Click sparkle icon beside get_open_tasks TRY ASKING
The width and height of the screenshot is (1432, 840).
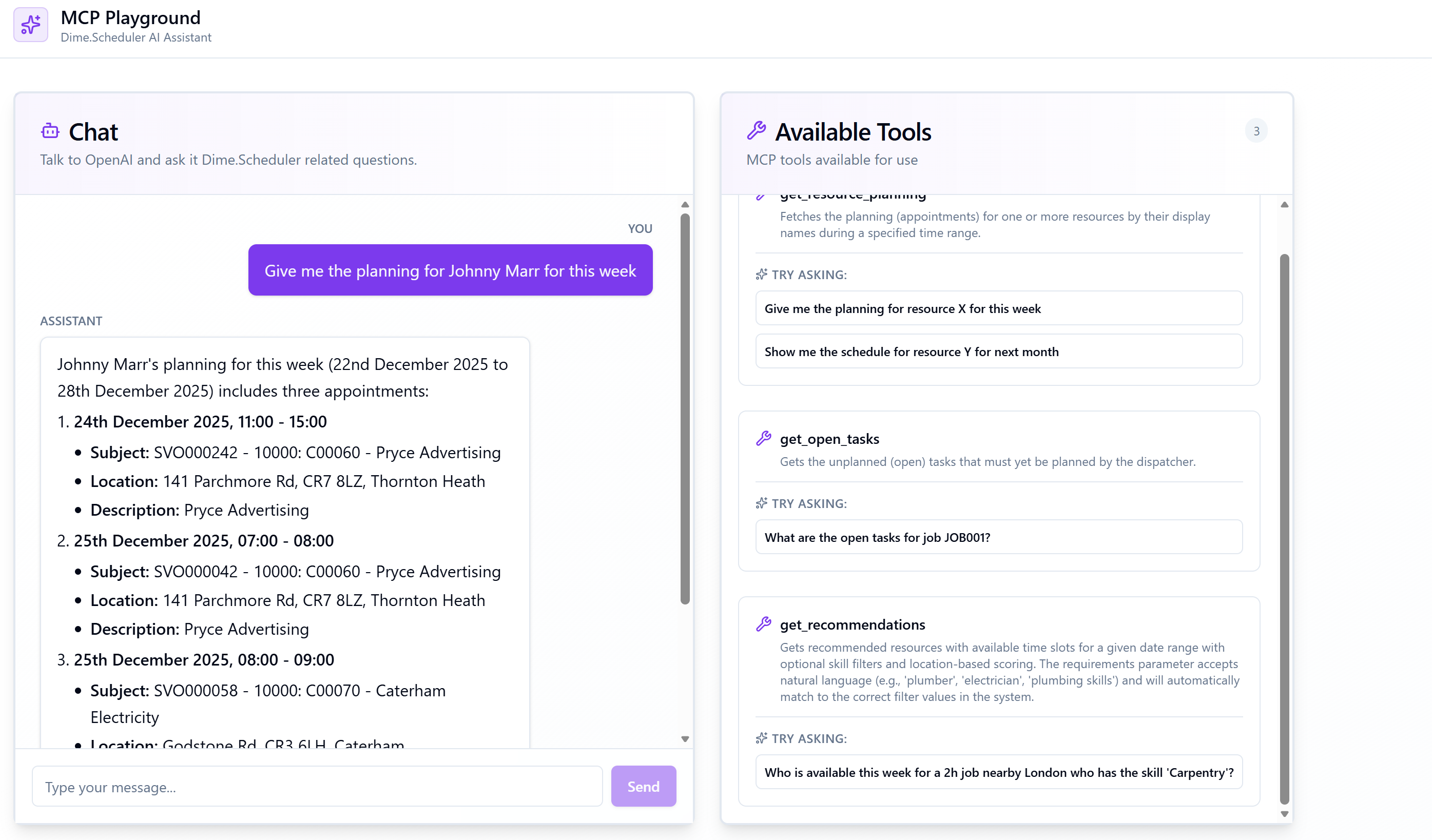762,503
